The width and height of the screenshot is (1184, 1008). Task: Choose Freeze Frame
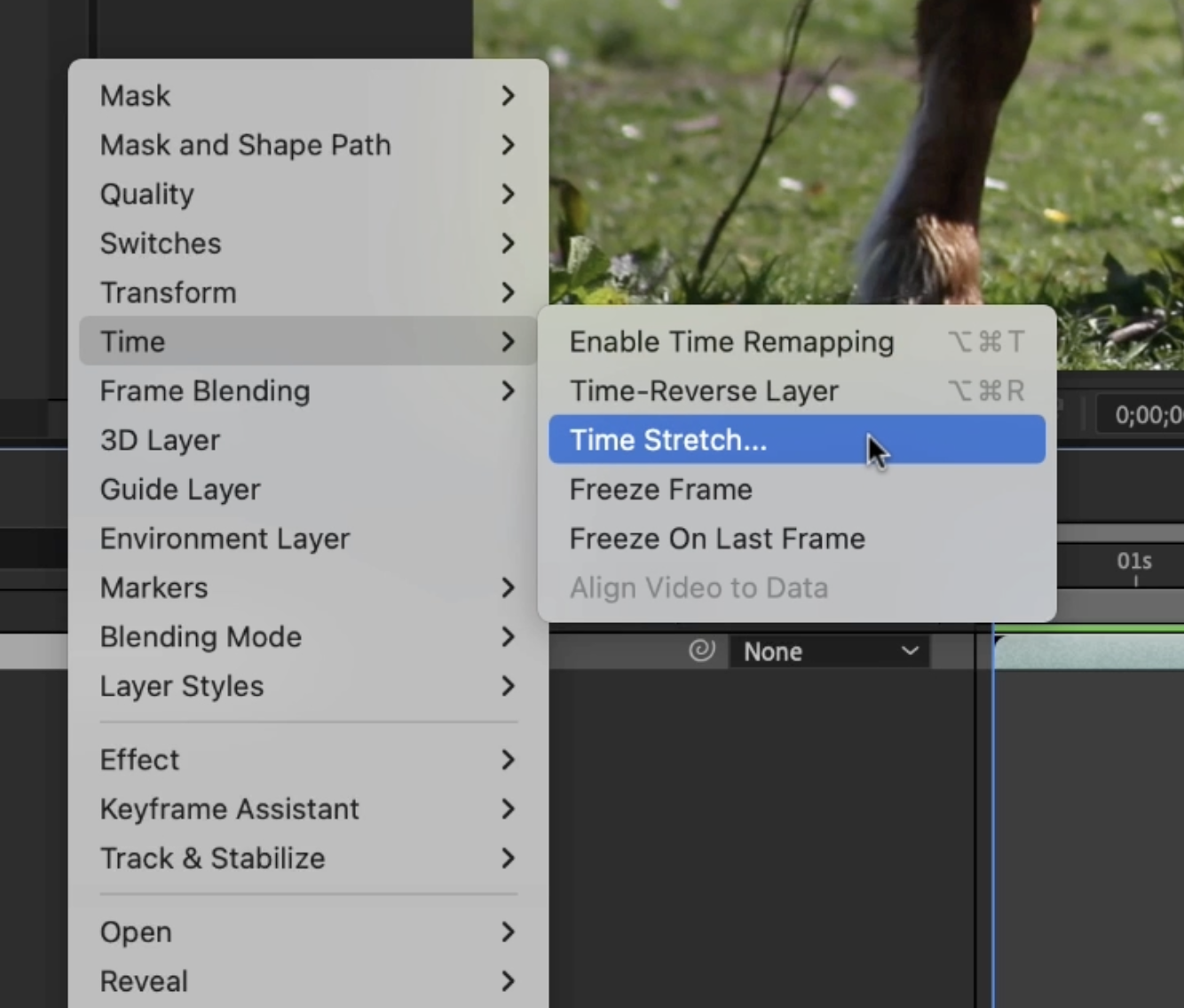point(797,490)
